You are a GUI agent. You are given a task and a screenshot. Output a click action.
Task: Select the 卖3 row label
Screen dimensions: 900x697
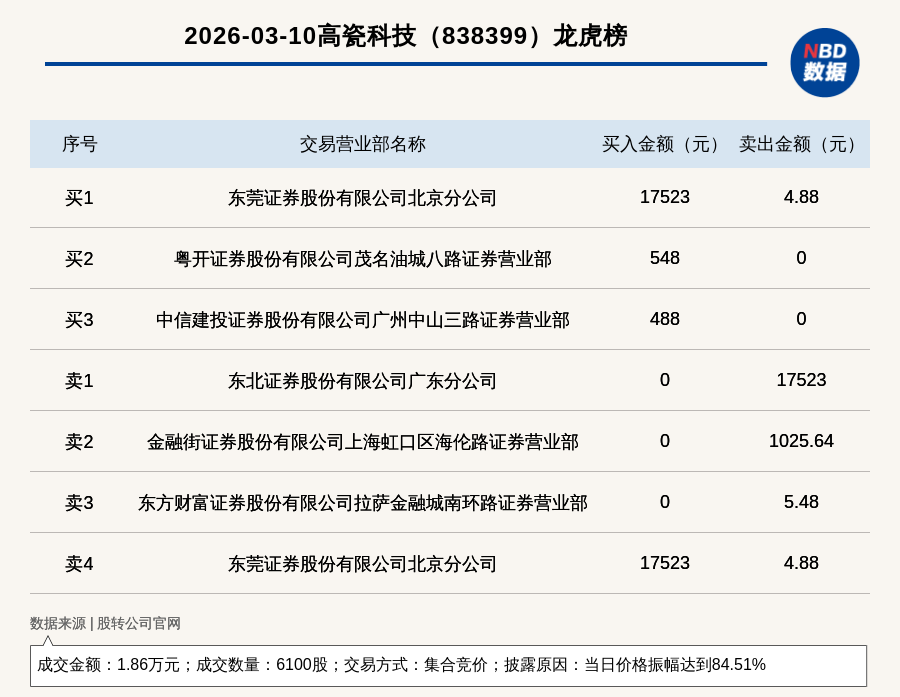pyautogui.click(x=79, y=503)
